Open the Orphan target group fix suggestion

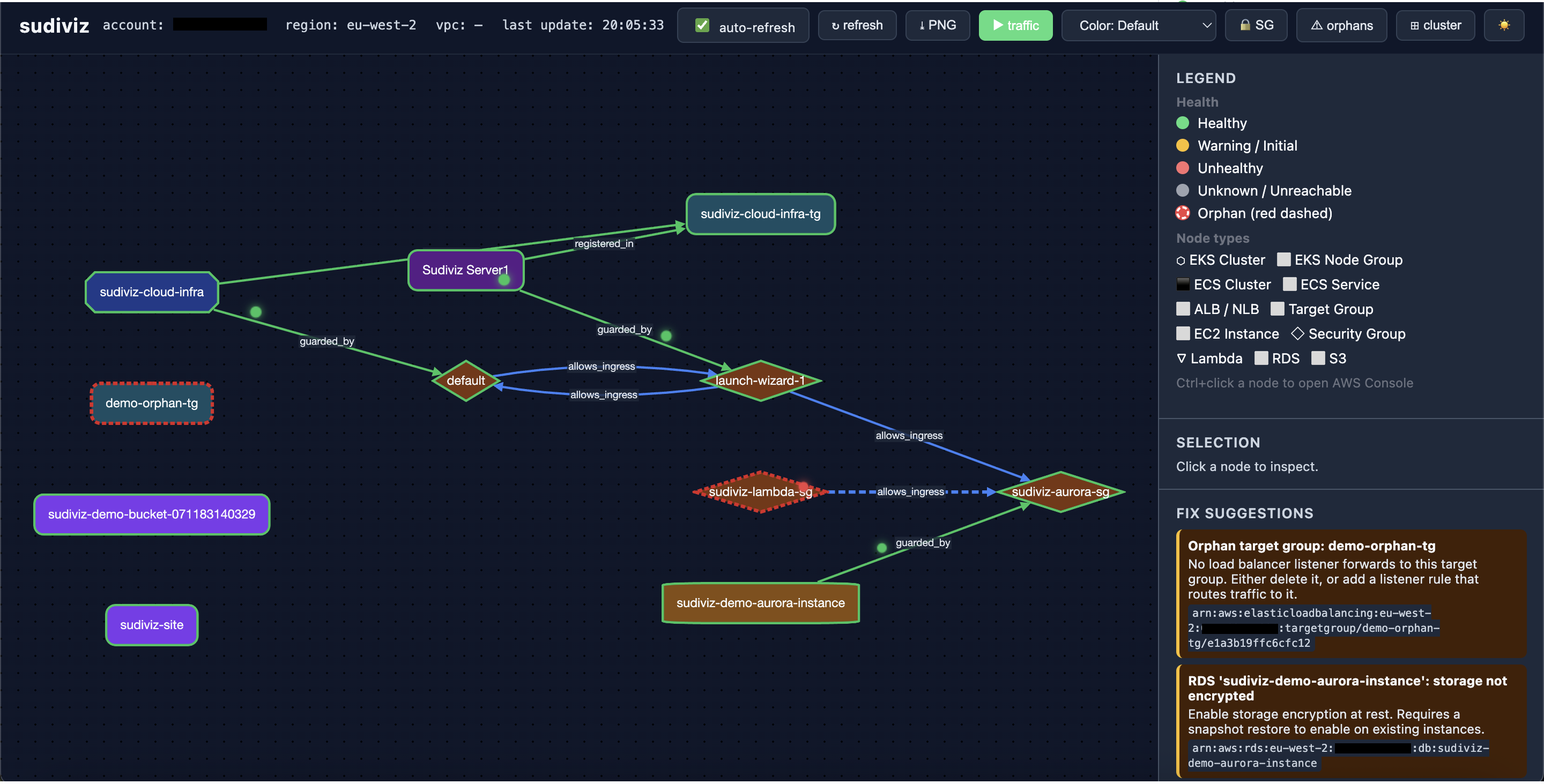1351,594
